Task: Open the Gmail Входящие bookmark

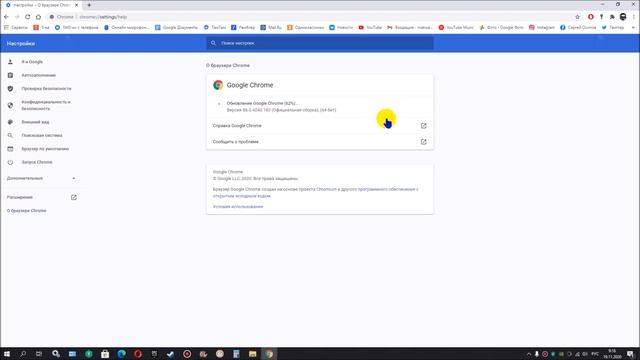Action: coord(409,27)
